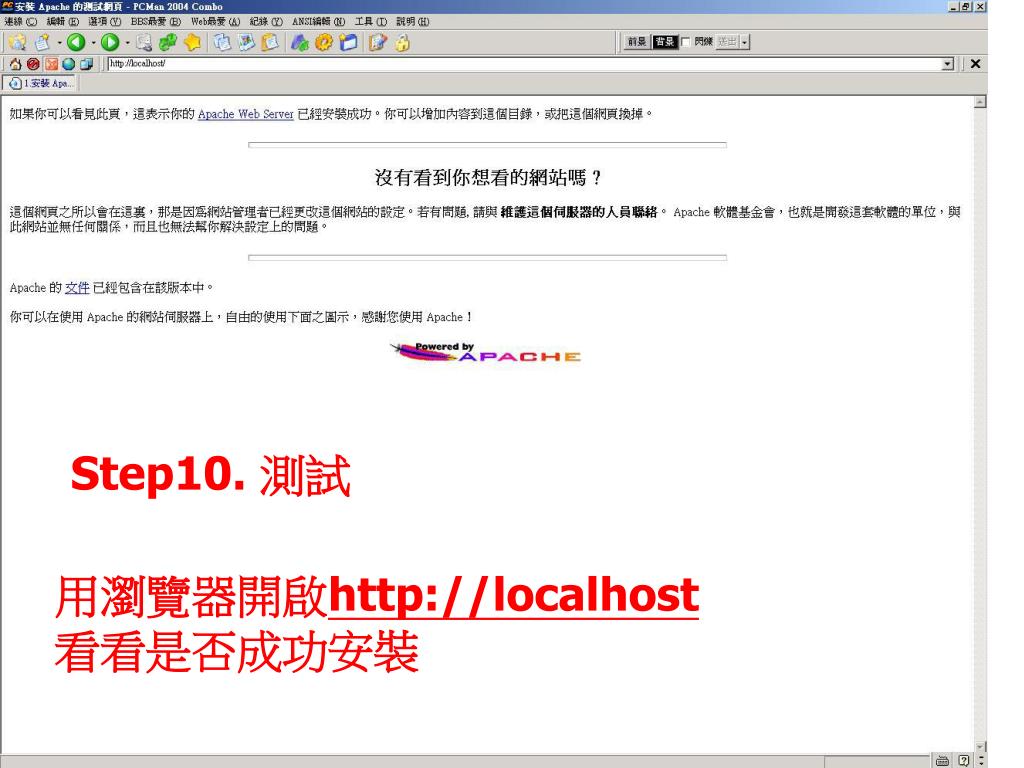1024x768 pixels.
Task: Open the BBS最愛 (B) menu
Action: click(155, 22)
